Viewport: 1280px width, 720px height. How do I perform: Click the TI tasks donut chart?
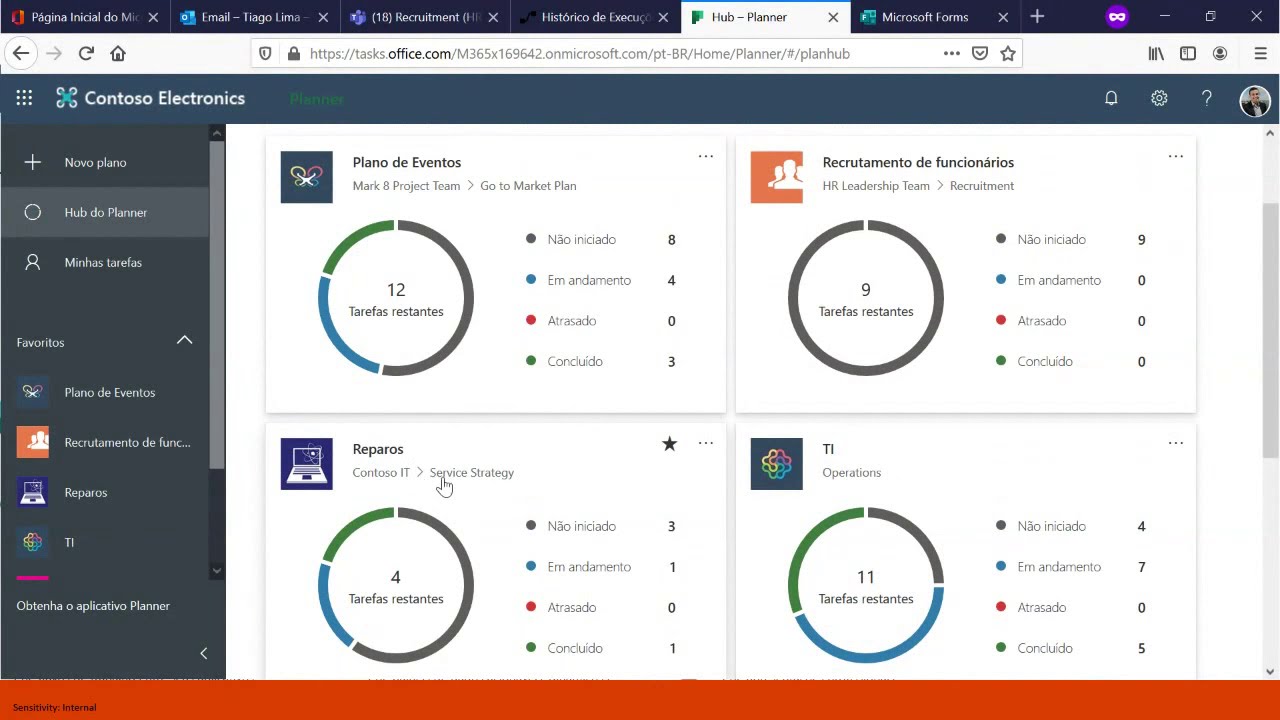tap(866, 585)
